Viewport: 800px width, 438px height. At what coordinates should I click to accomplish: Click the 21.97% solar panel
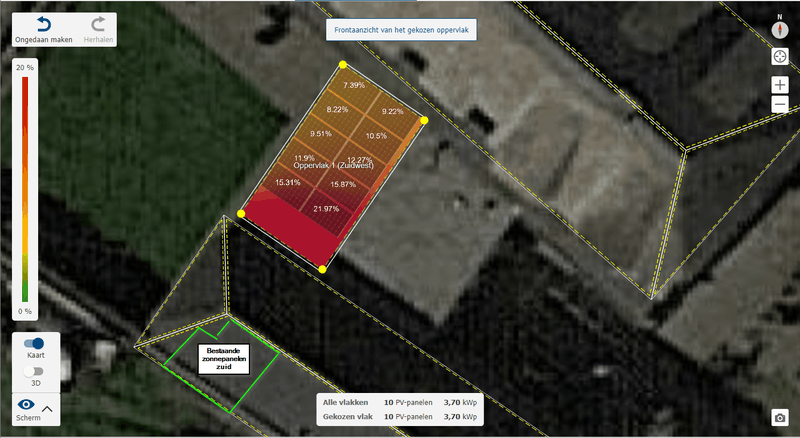(x=327, y=209)
